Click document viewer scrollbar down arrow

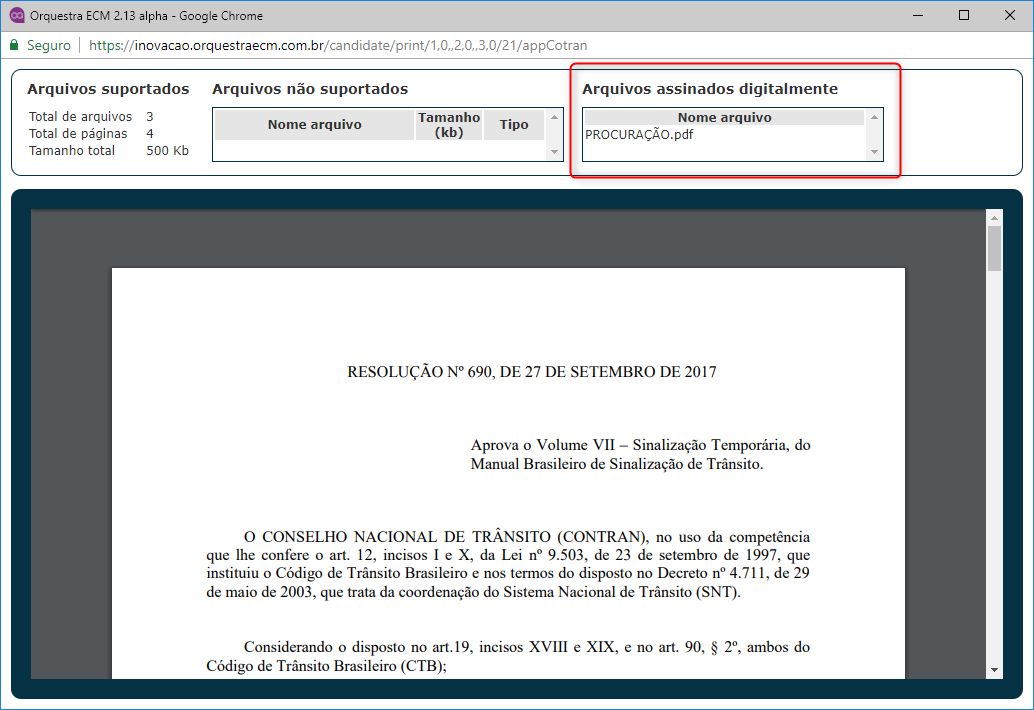coord(994,669)
